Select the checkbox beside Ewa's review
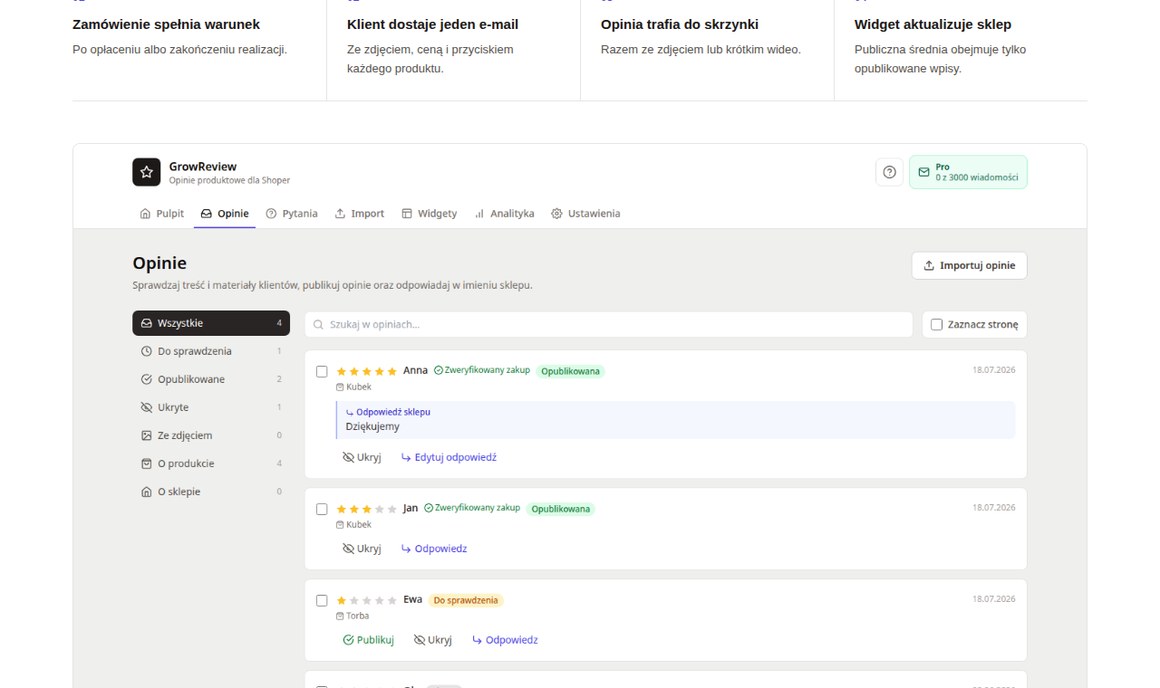 (322, 601)
